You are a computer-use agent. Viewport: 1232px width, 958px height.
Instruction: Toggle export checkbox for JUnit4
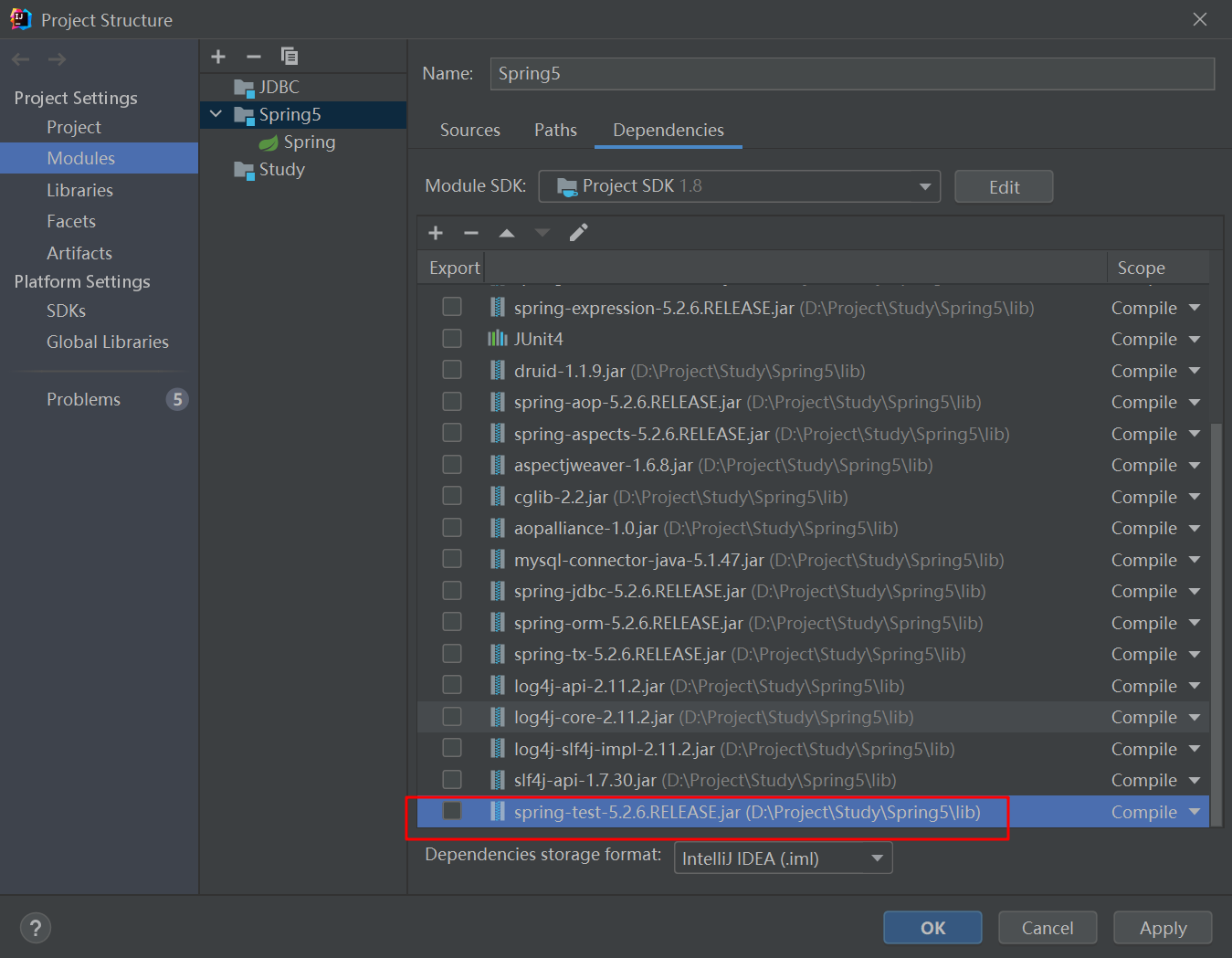(452, 339)
